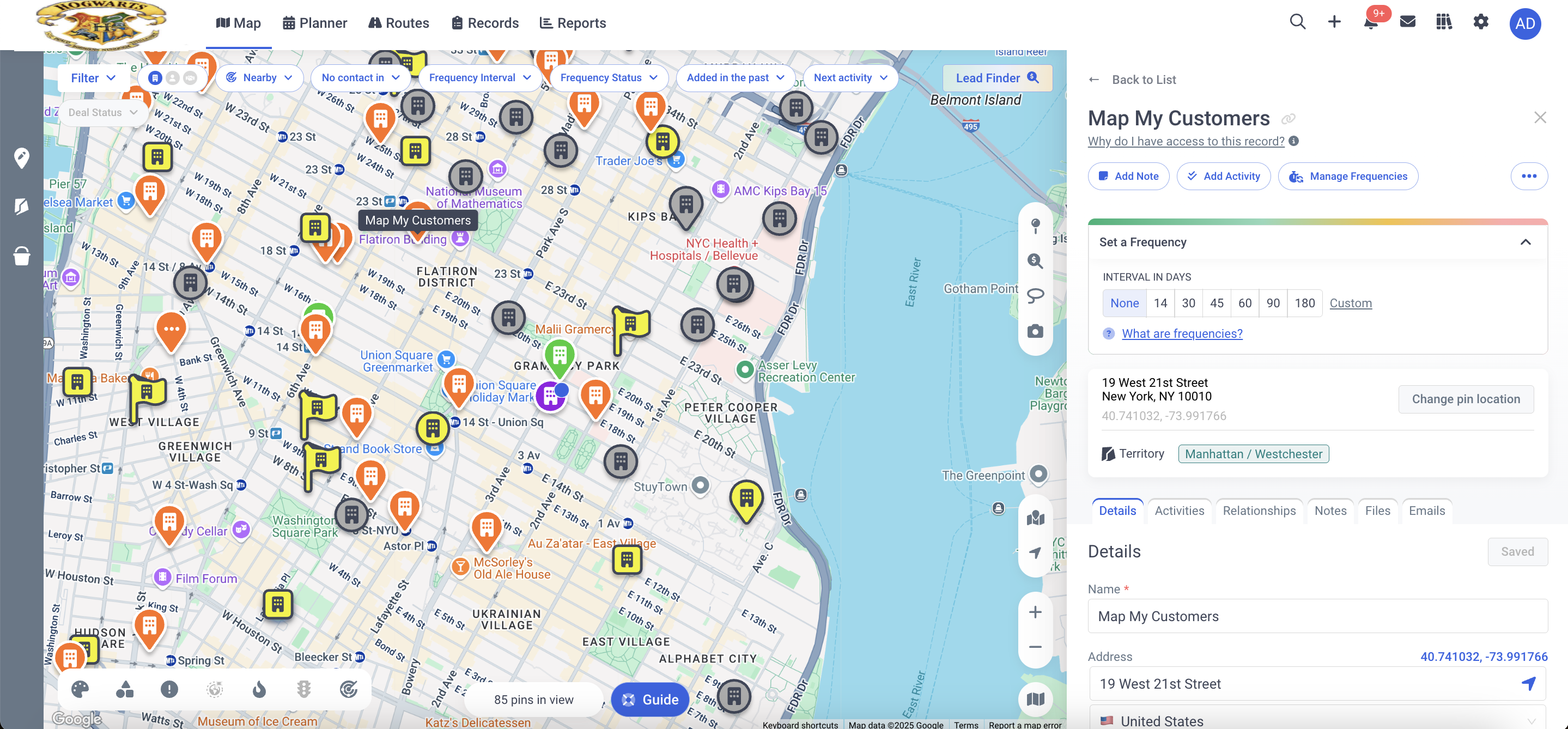The width and height of the screenshot is (1568, 729).
Task: Click the exclamation alert layer icon
Action: [169, 689]
